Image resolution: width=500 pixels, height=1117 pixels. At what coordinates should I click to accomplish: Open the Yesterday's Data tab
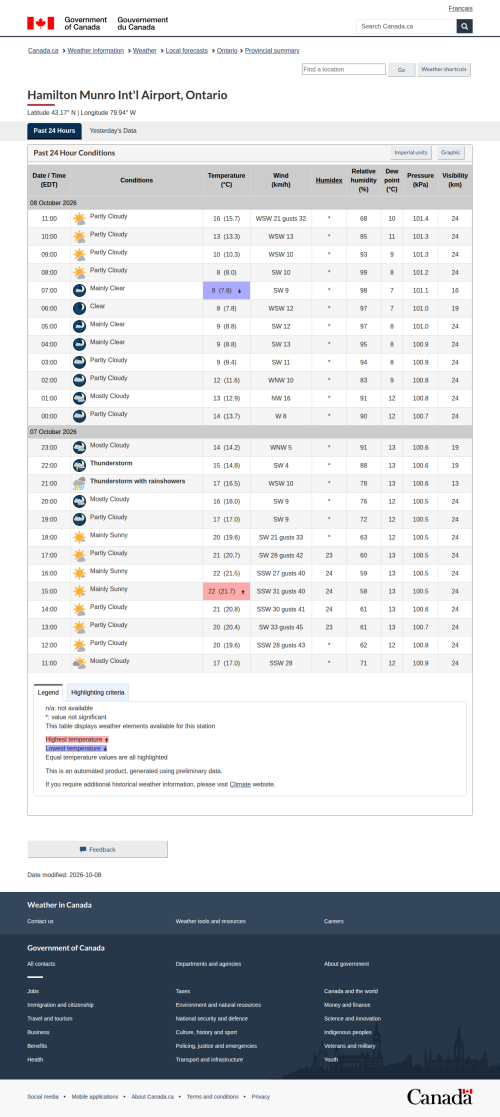(x=113, y=131)
